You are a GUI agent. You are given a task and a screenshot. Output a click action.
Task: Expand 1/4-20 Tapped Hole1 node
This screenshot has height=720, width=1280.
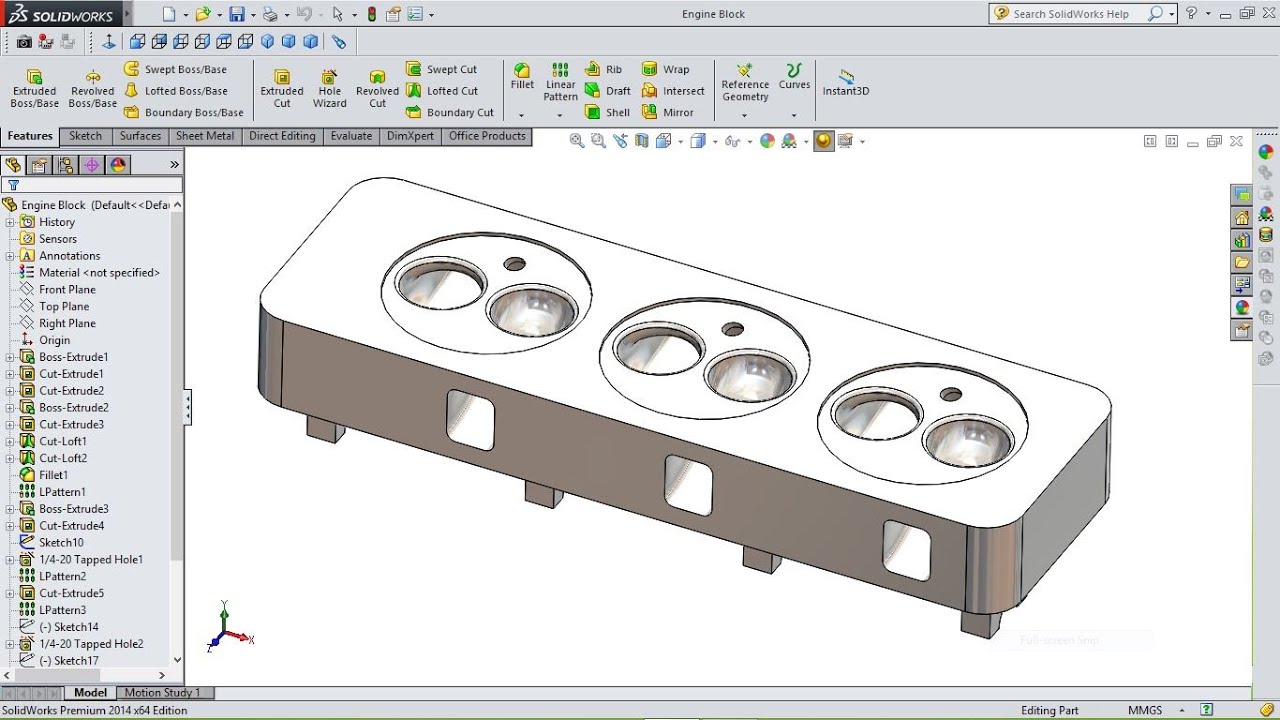[10, 560]
